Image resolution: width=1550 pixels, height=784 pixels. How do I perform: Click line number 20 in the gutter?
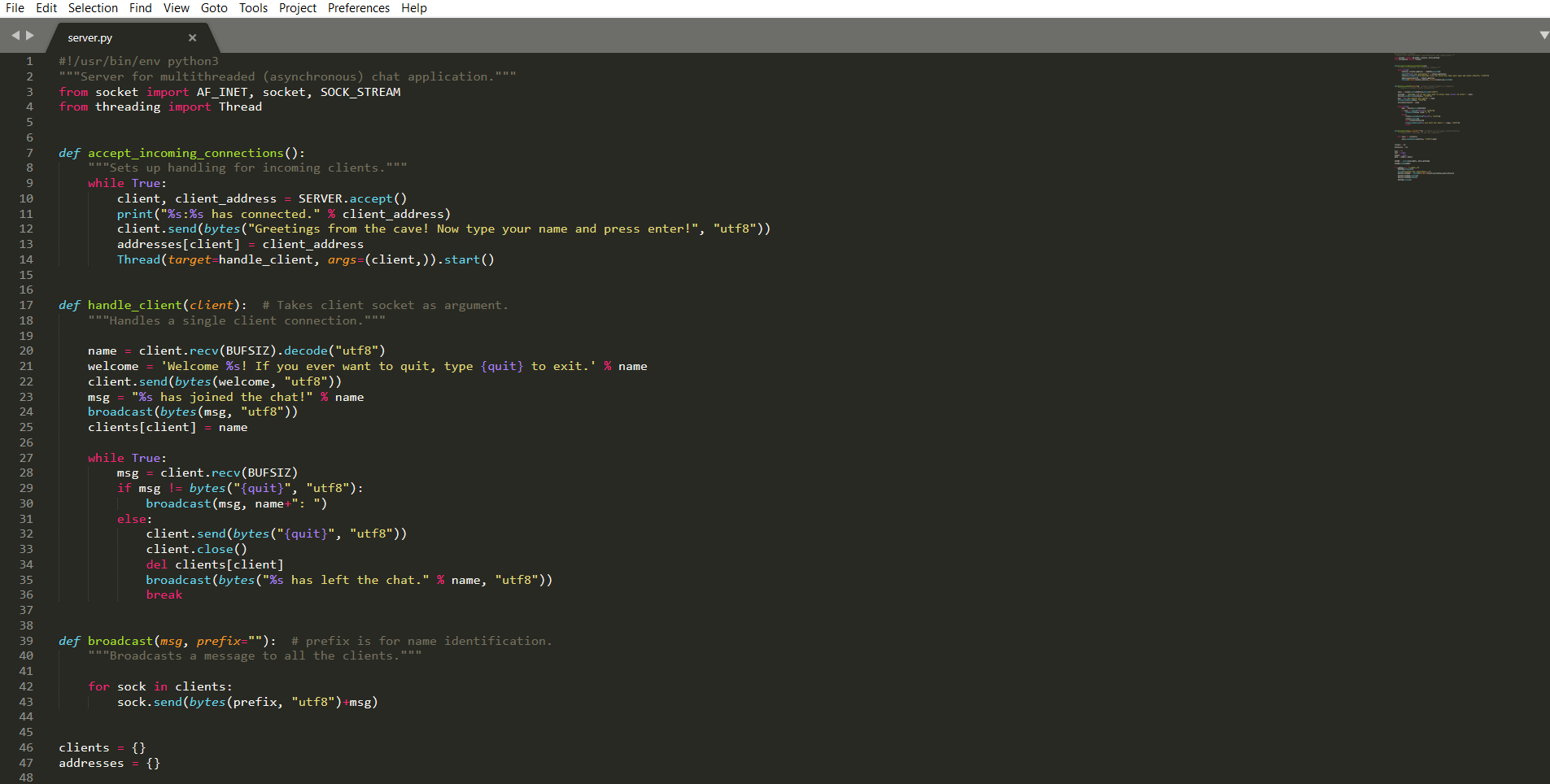tap(26, 351)
